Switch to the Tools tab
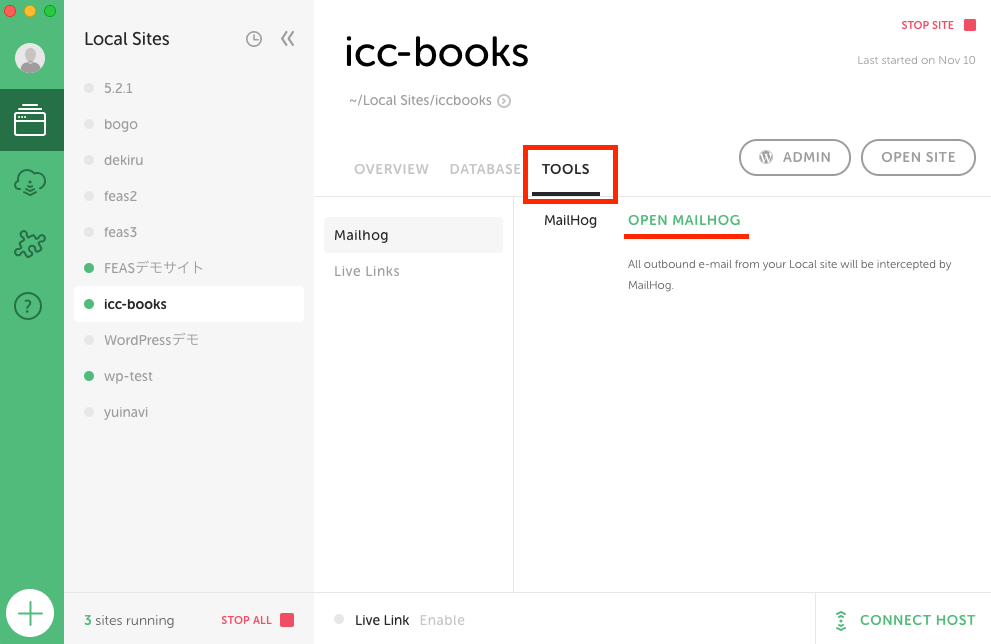 point(566,169)
